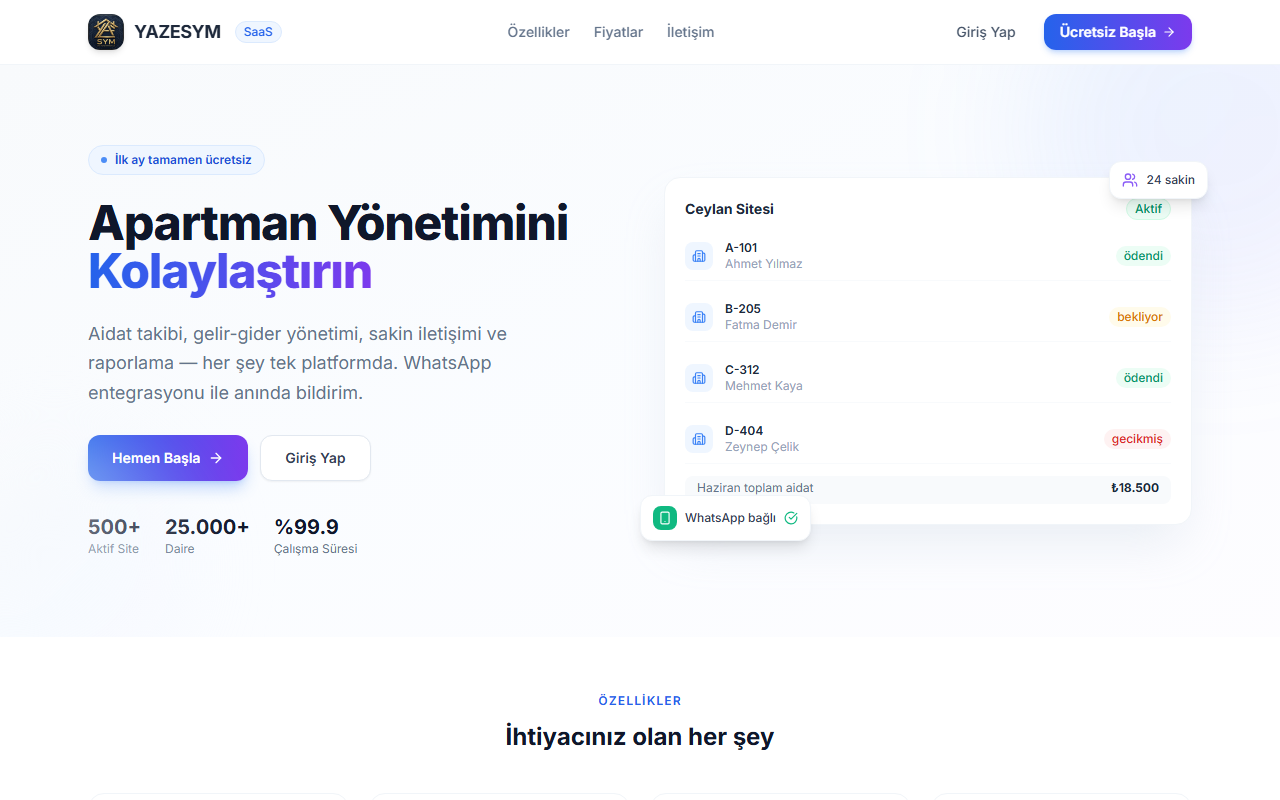Click the gecikmiş badge for D-404
The width and height of the screenshot is (1280, 800).
[1137, 439]
